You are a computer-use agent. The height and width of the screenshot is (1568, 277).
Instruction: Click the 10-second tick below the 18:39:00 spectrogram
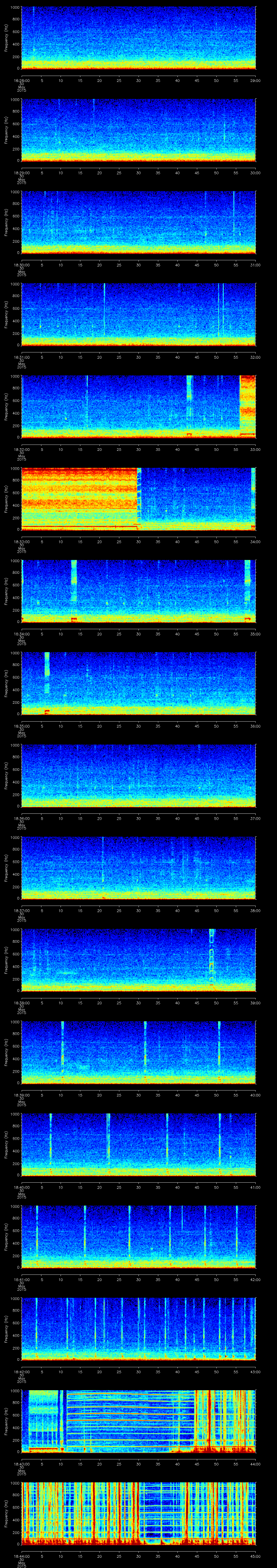tap(61, 1095)
